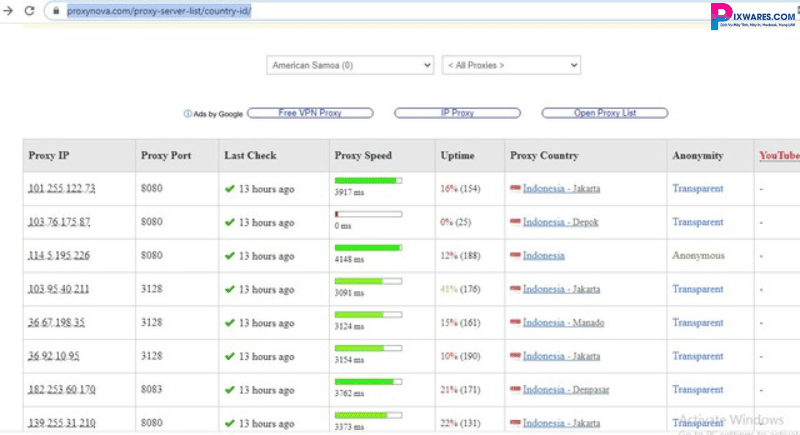Open the American Samoa country dropdown
The image size is (800, 435).
pyautogui.click(x=350, y=65)
